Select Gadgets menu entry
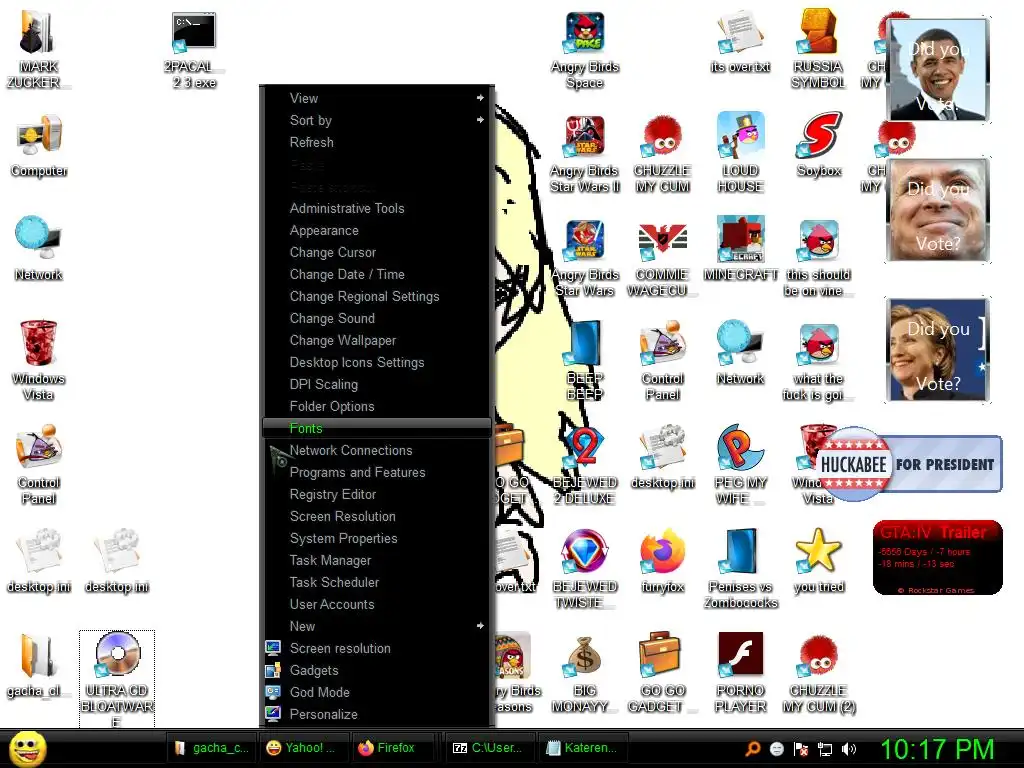 point(377,671)
